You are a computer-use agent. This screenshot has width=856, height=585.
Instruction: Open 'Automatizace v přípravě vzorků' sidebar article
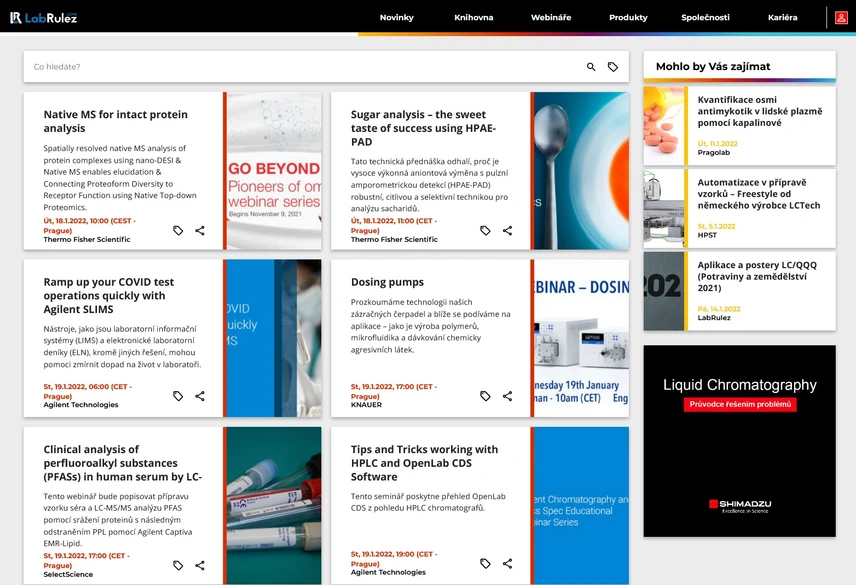pos(759,194)
